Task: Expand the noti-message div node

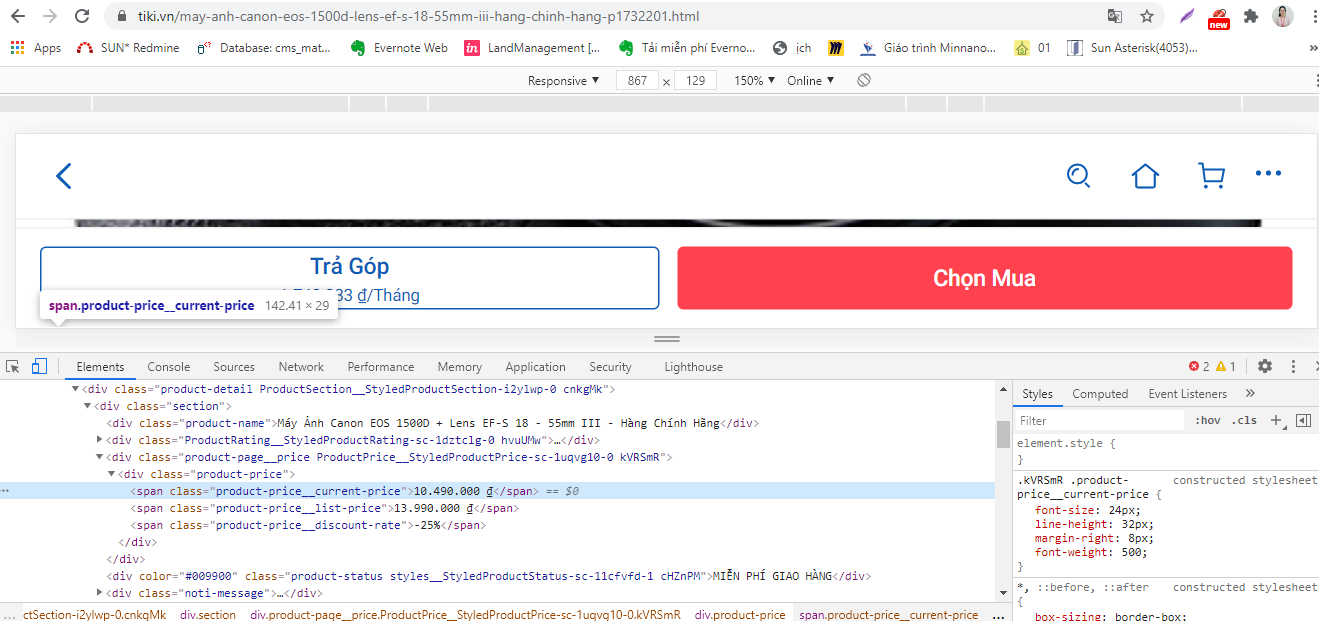Action: click(x=99, y=593)
